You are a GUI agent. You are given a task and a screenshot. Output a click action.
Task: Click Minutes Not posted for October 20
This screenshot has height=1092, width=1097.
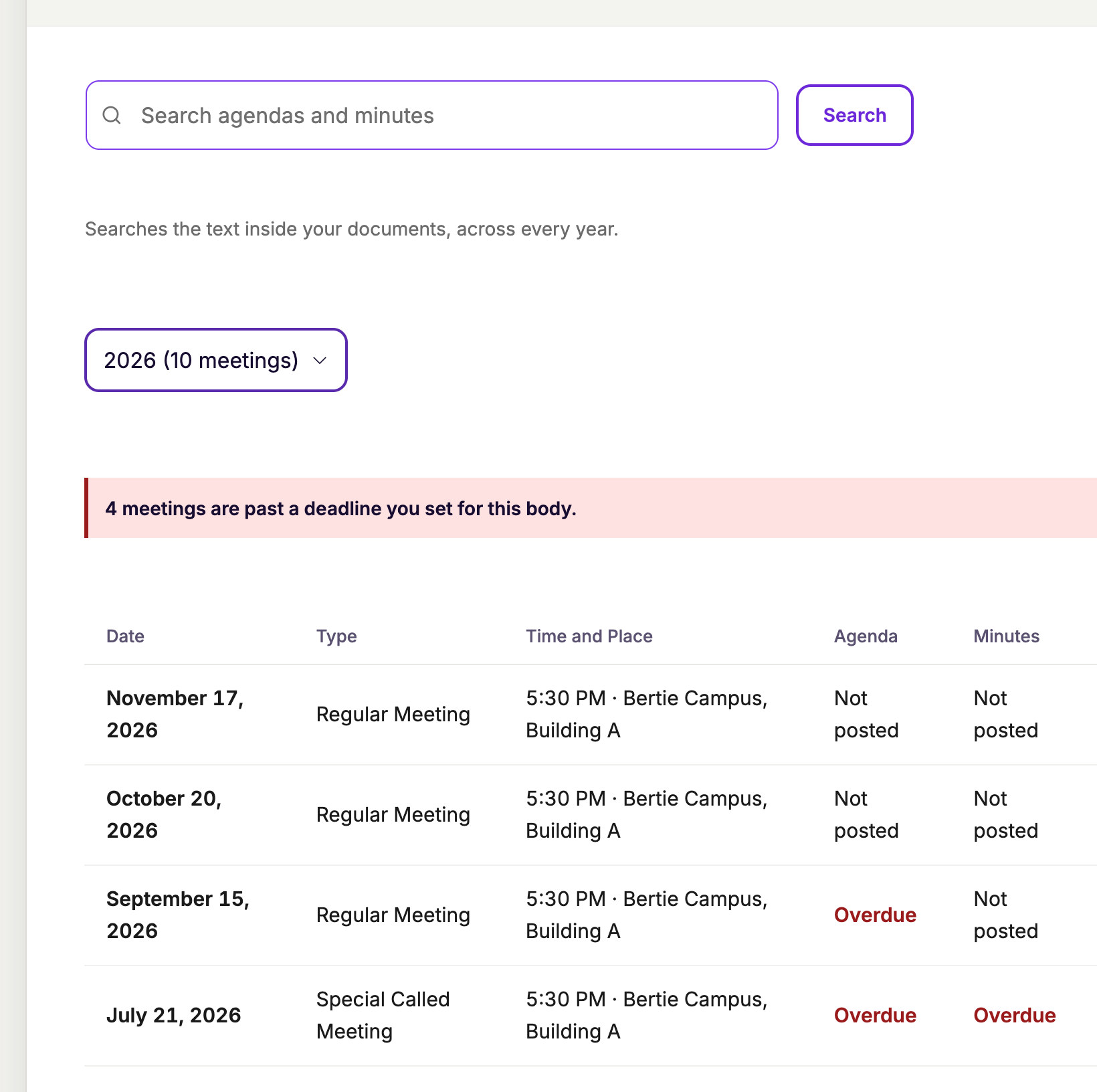(1005, 814)
